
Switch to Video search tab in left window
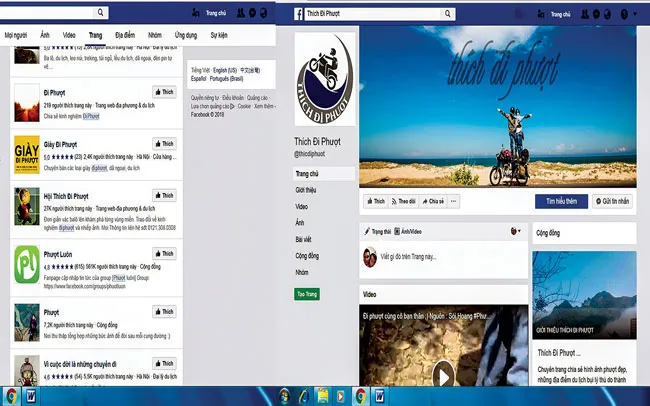[x=69, y=35]
